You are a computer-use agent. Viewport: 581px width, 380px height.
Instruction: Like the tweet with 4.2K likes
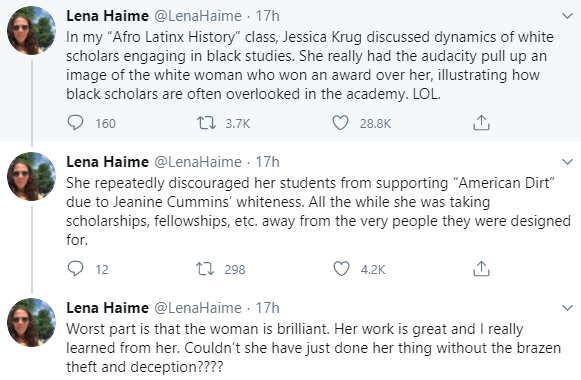341,269
